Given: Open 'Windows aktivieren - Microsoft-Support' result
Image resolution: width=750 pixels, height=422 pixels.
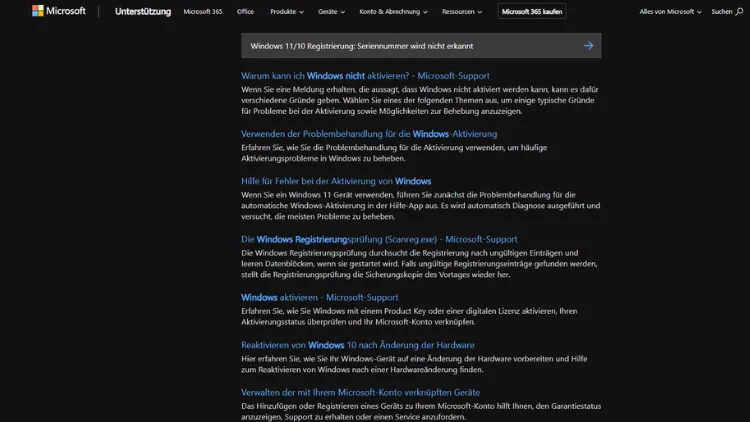Looking at the screenshot, I should tap(320, 298).
